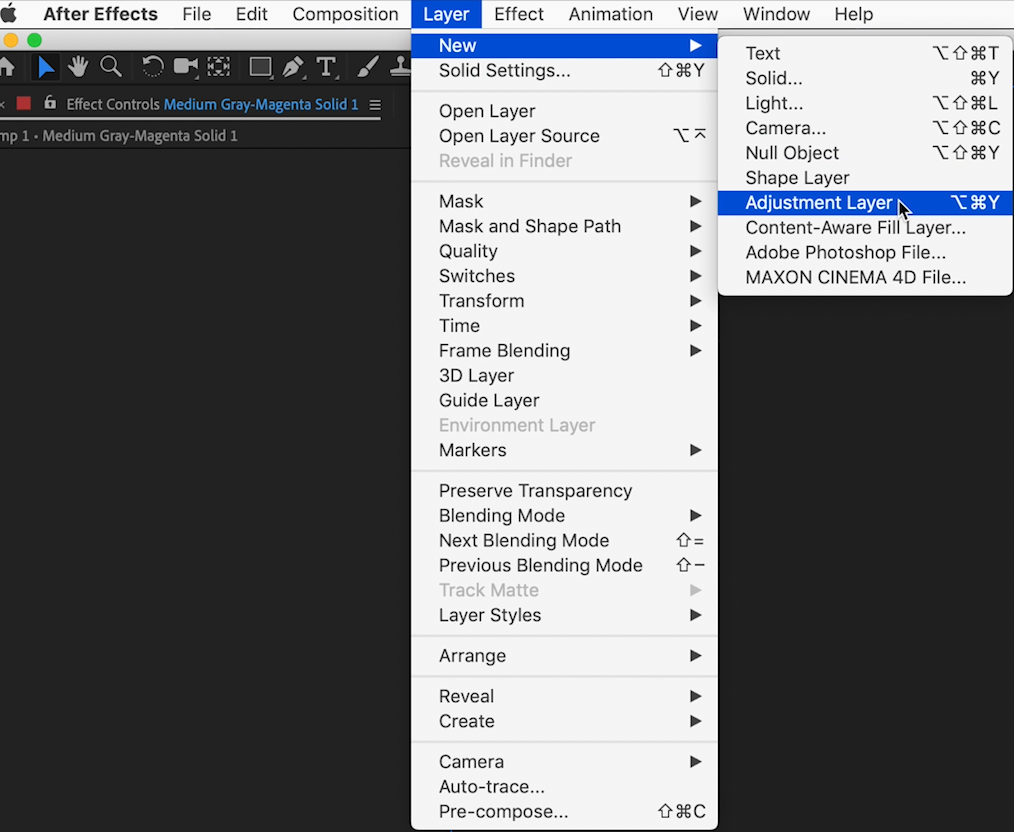This screenshot has width=1014, height=832.
Task: Select the Zoom magnifier tool
Action: [x=110, y=67]
